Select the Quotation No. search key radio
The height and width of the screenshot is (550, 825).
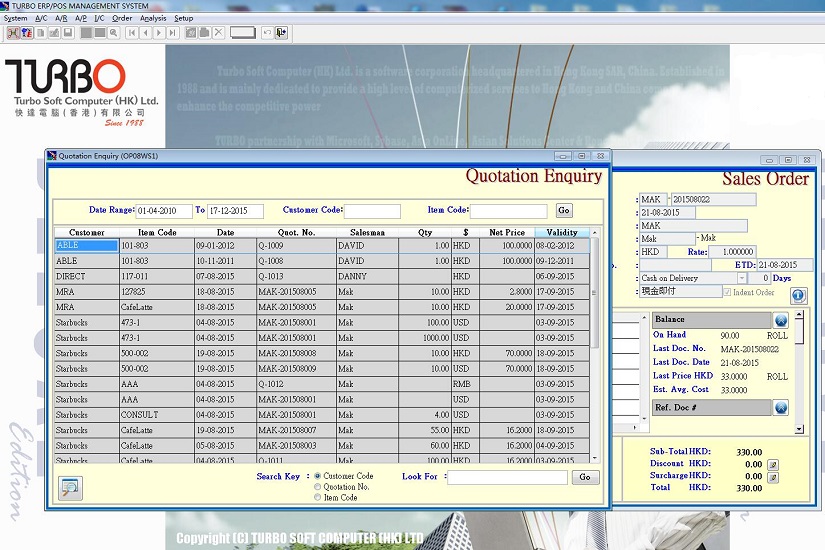point(317,487)
